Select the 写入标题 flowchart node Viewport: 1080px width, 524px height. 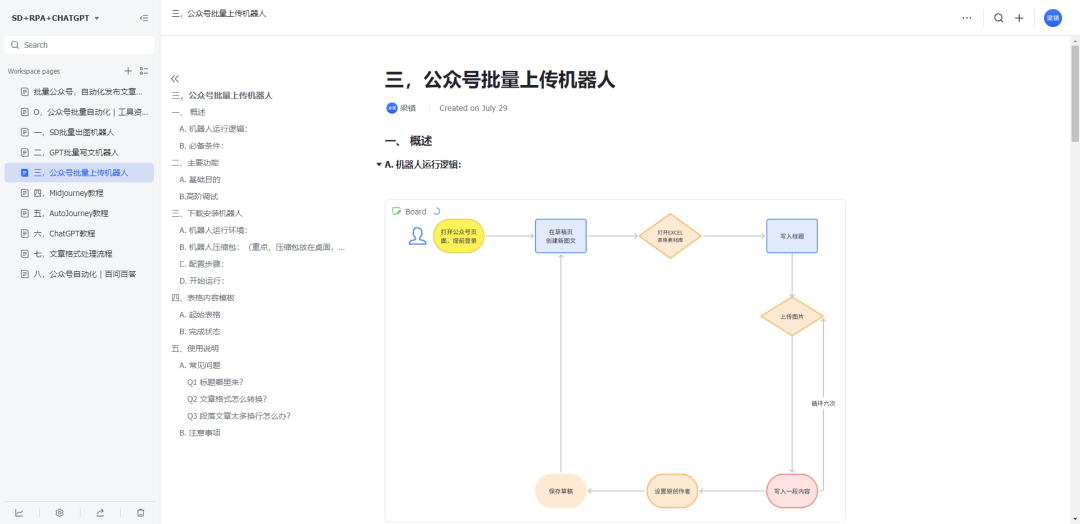pos(792,236)
